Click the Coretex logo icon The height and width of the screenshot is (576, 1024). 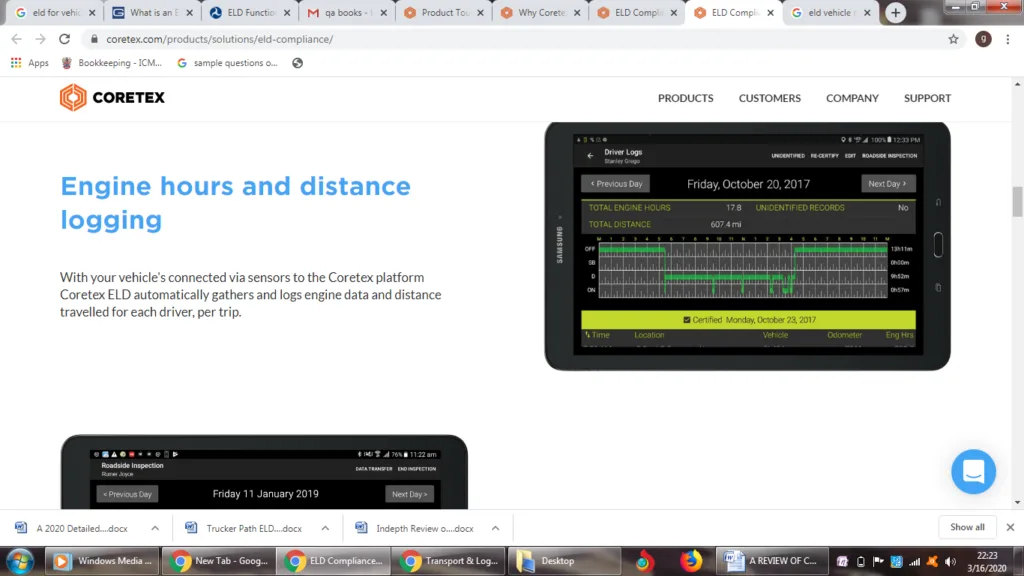click(x=73, y=97)
